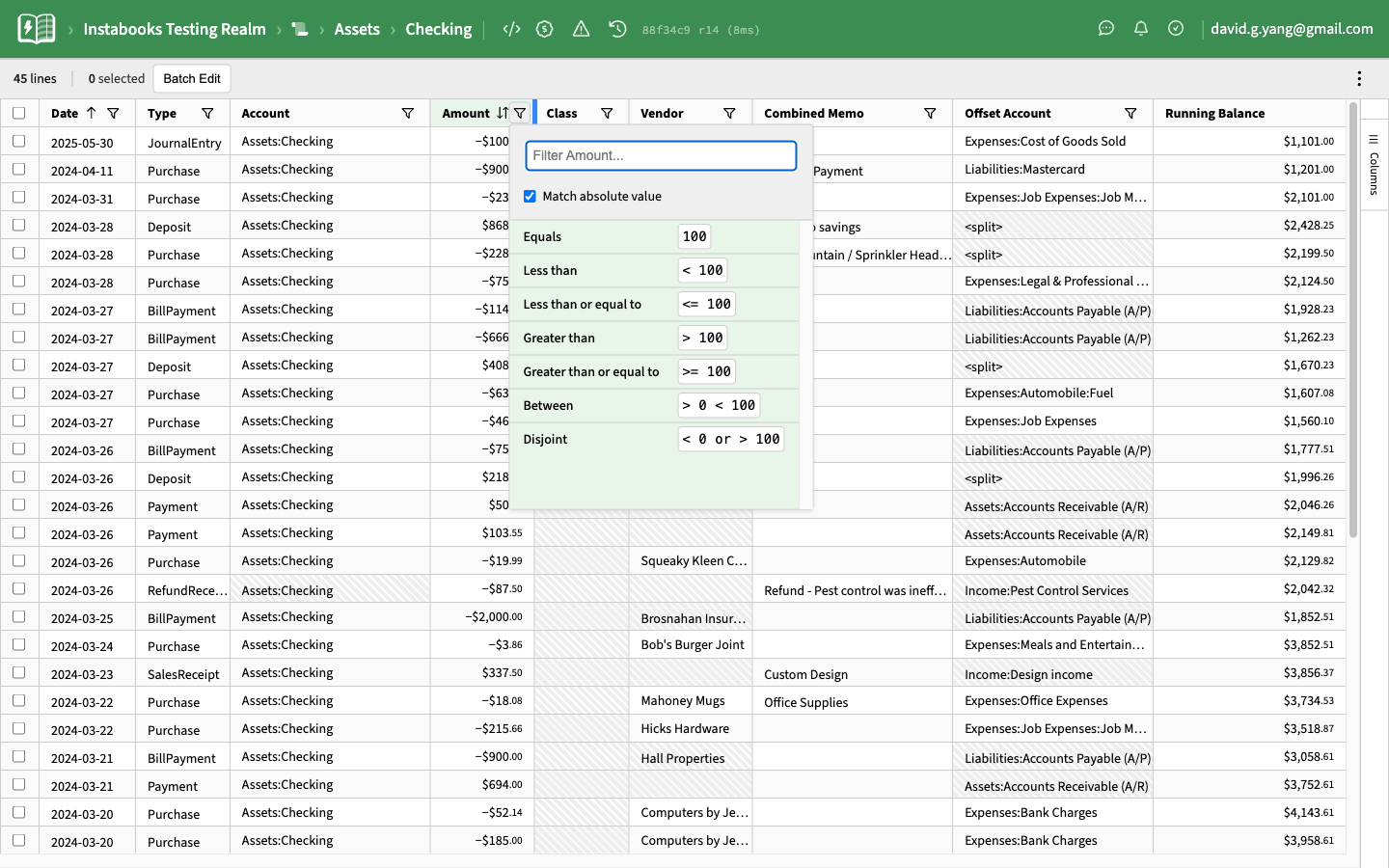Choose the Less than filter option

[x=654, y=270]
